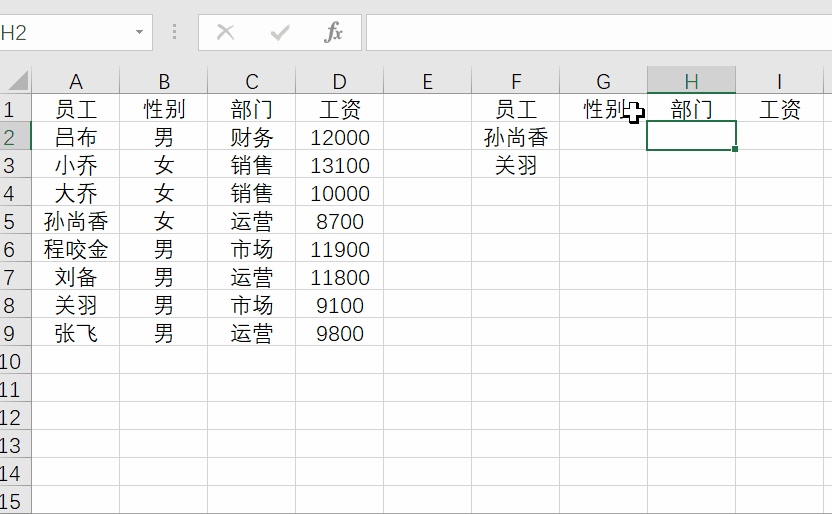Click salary cell 12000
The image size is (832, 514).
pos(340,137)
